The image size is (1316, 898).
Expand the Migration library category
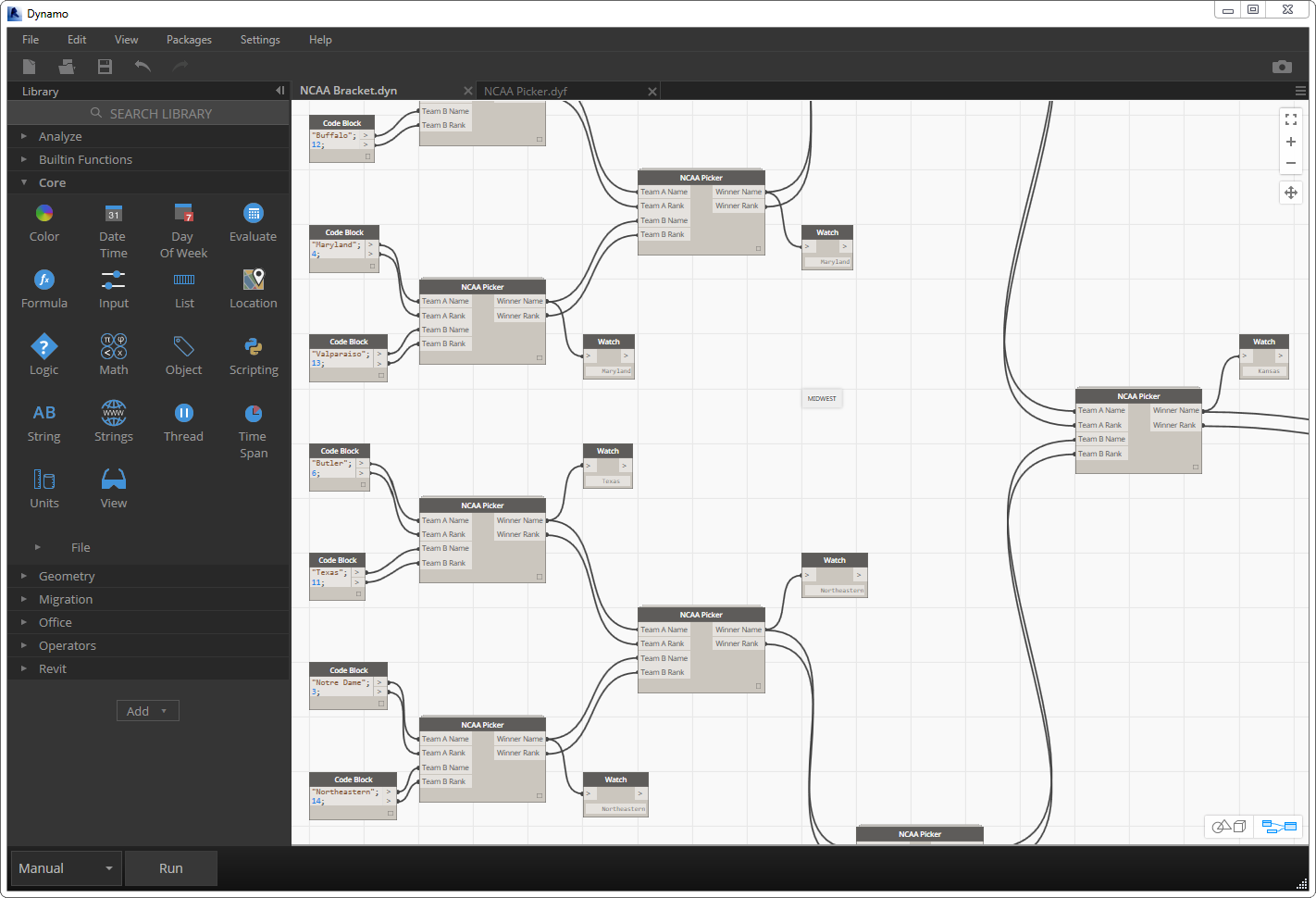(x=148, y=599)
